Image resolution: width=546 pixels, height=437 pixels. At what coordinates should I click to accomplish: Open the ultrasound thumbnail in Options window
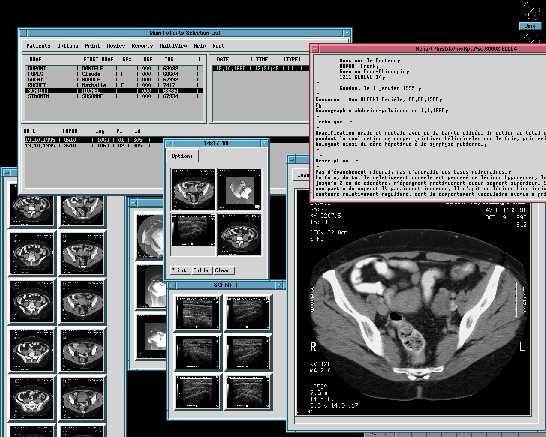click(193, 230)
